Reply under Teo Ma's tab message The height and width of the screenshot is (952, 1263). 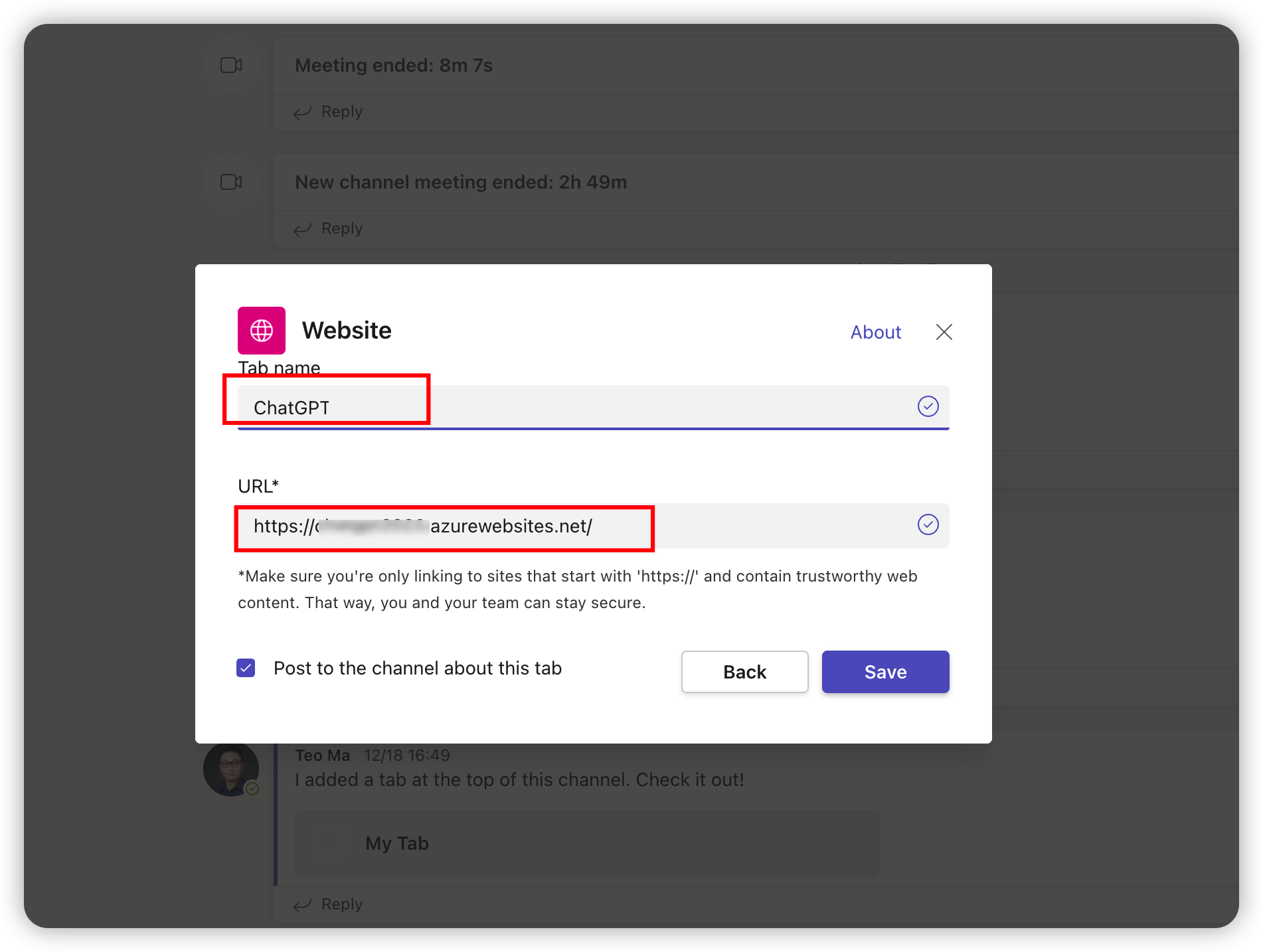(x=329, y=904)
